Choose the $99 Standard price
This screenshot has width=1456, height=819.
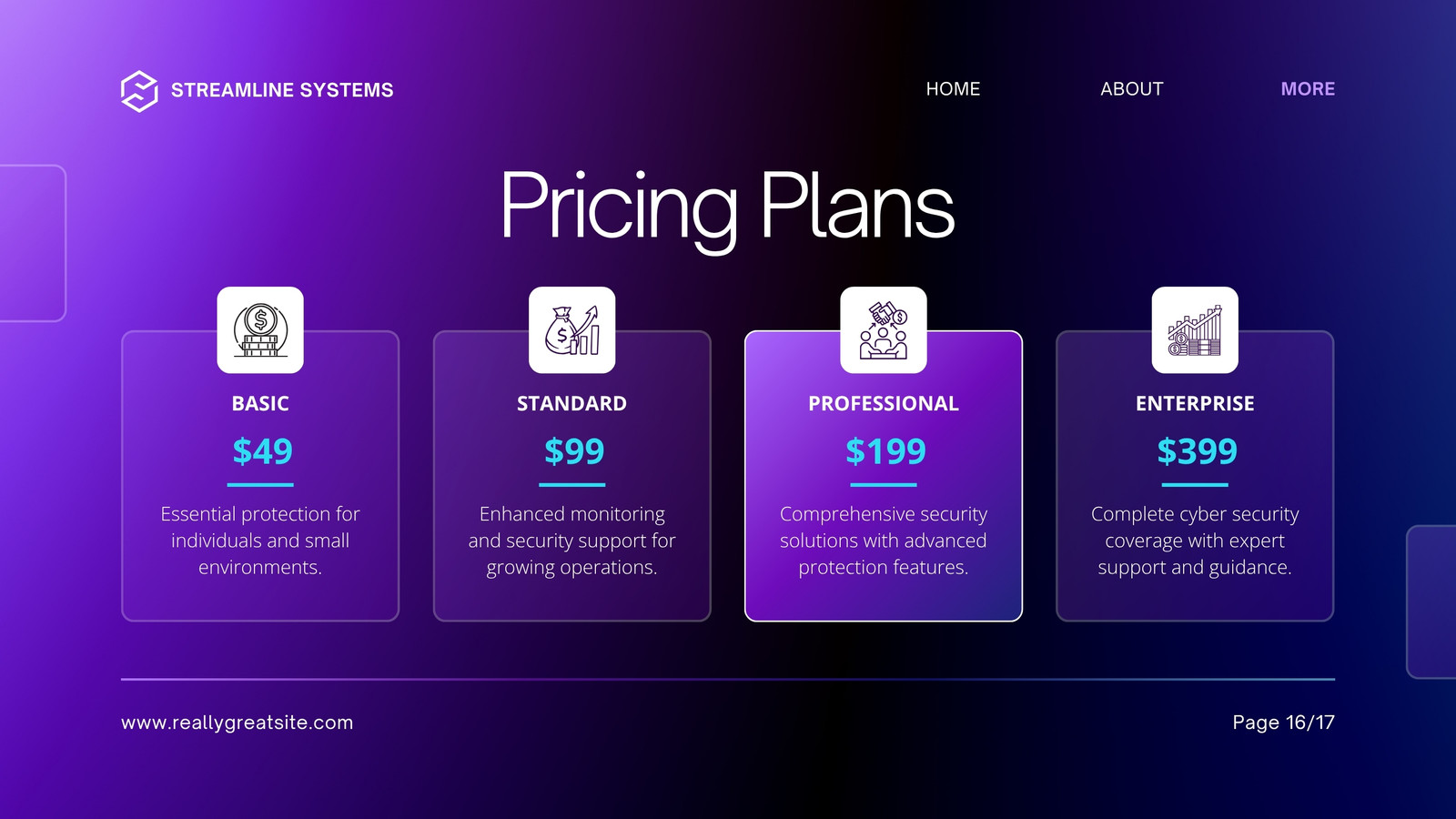coord(573,451)
